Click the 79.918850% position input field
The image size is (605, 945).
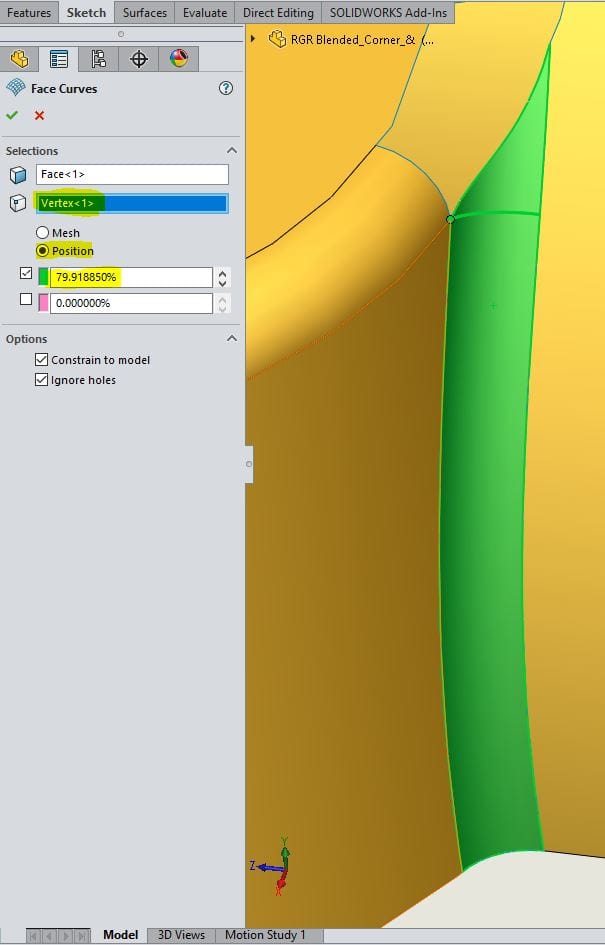click(x=131, y=277)
